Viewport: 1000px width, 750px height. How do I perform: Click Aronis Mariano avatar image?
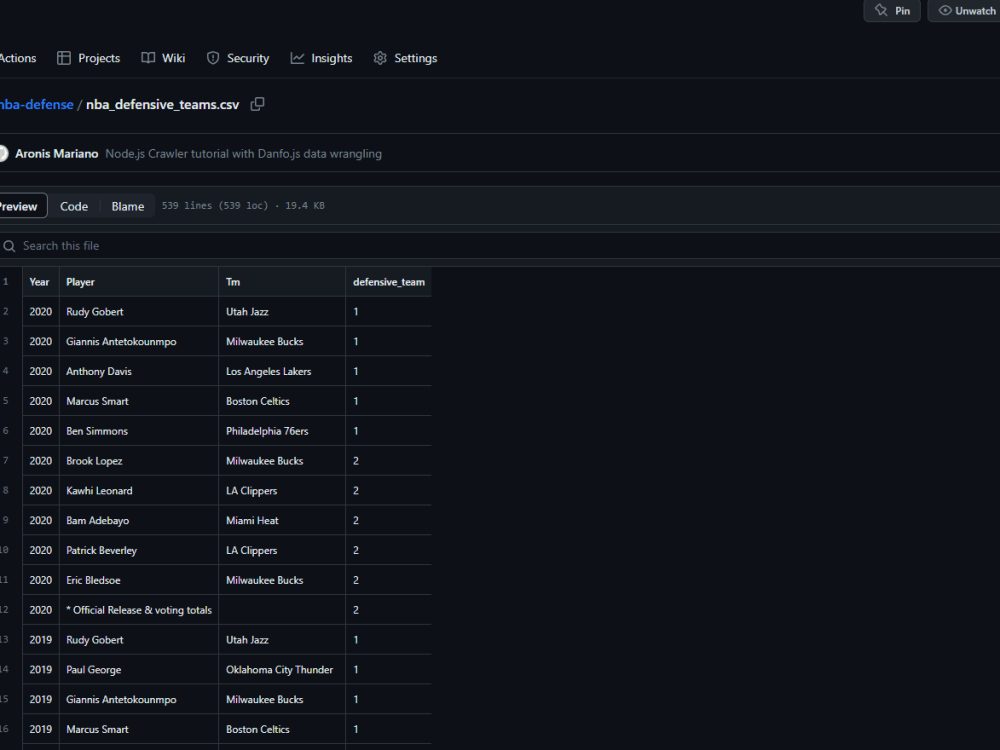coord(3,154)
